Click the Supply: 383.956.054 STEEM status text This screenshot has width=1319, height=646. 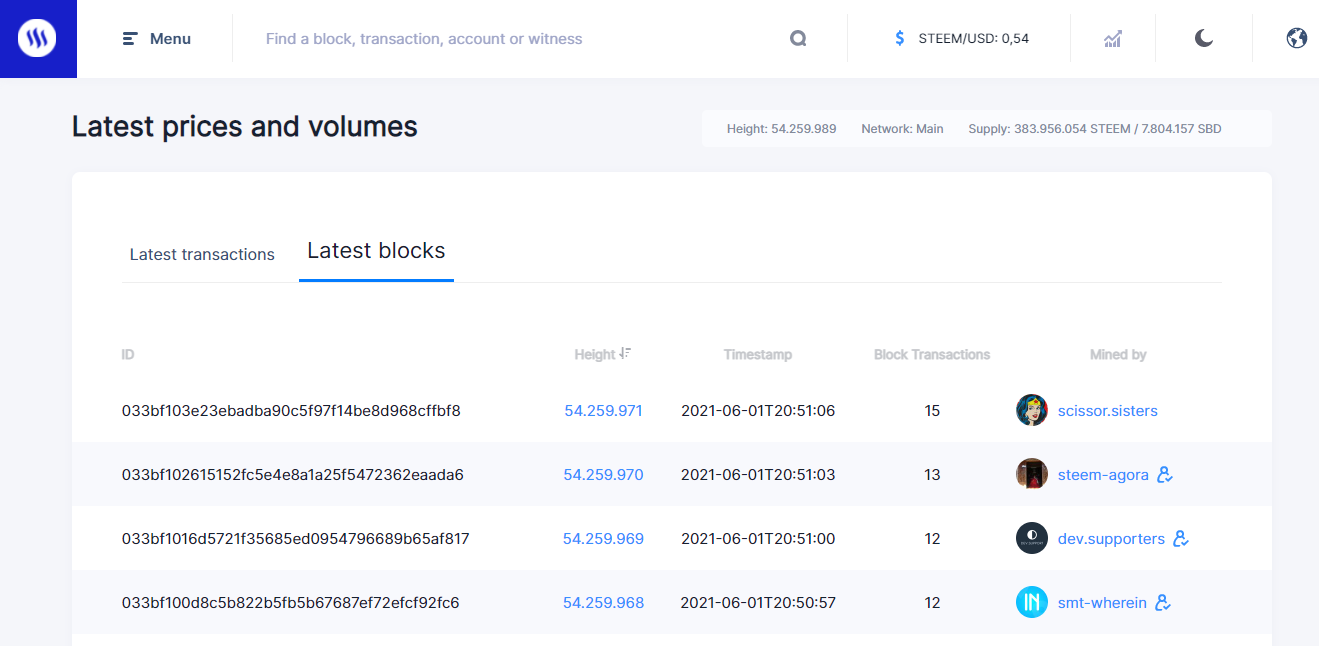point(1095,129)
